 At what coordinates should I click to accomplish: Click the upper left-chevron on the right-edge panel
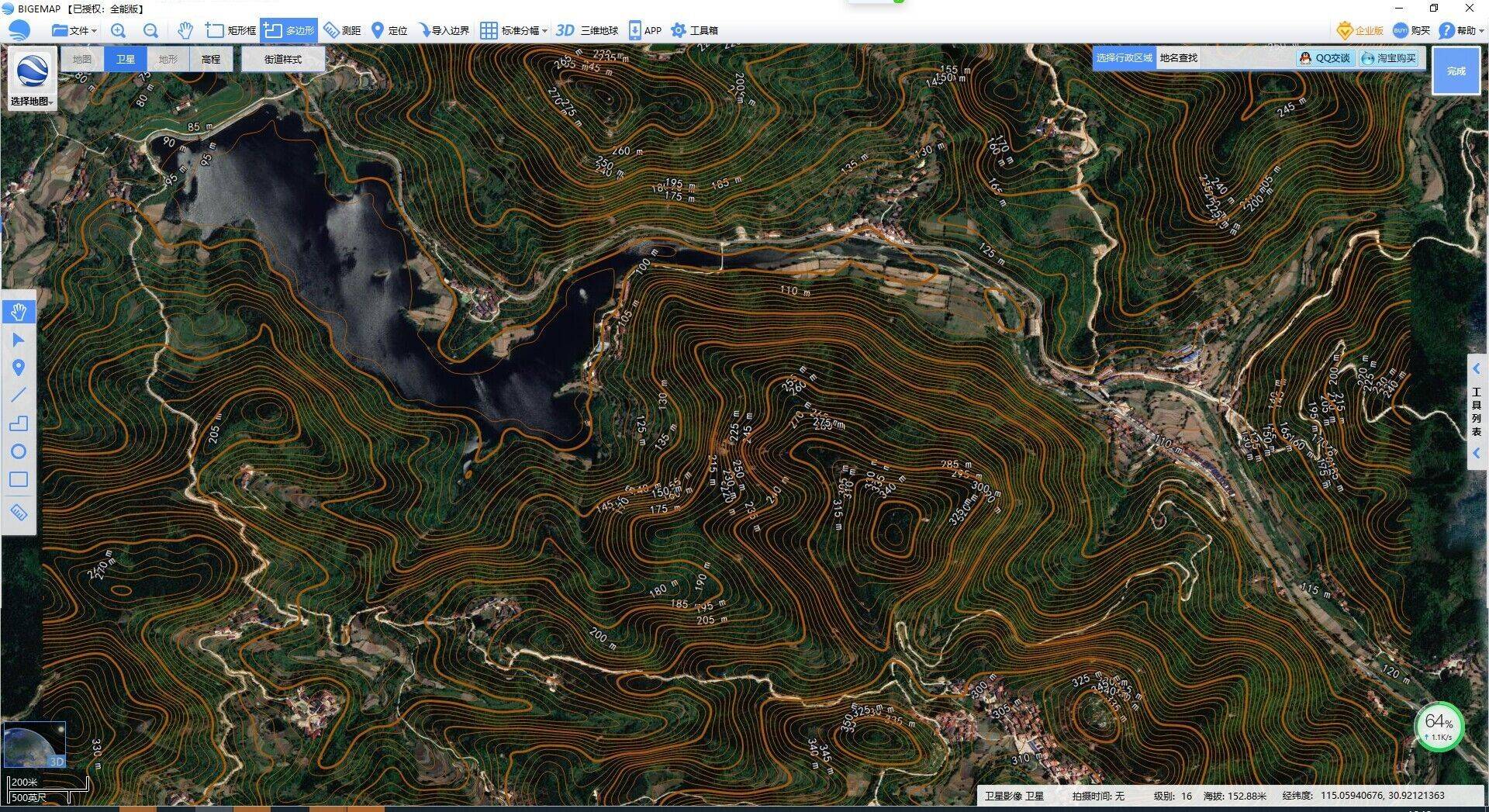pos(1477,369)
